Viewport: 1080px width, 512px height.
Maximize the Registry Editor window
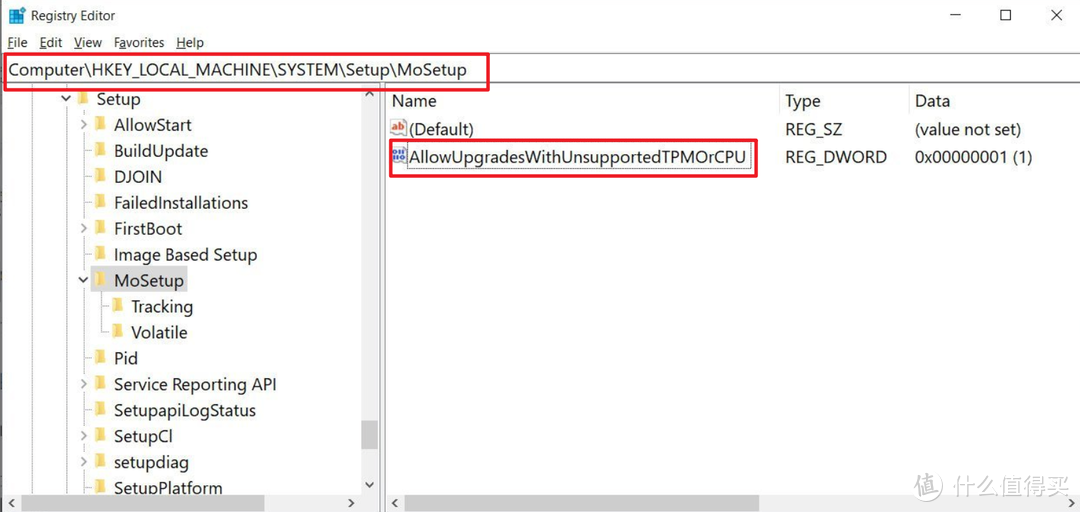1006,15
